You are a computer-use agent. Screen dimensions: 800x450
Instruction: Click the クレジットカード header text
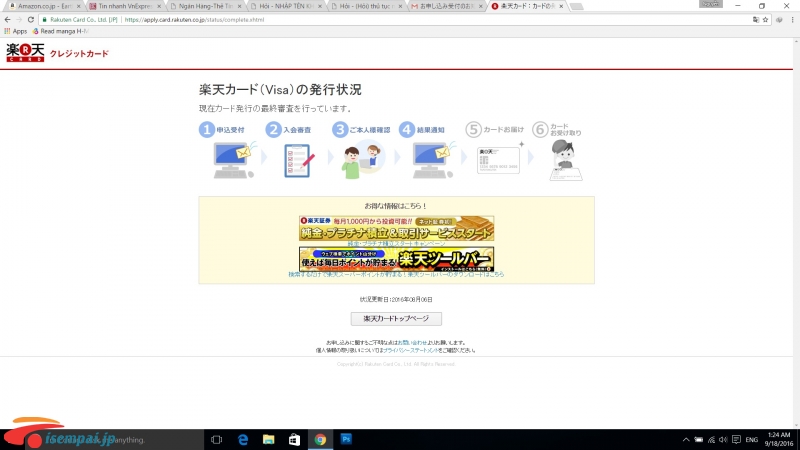click(79, 54)
